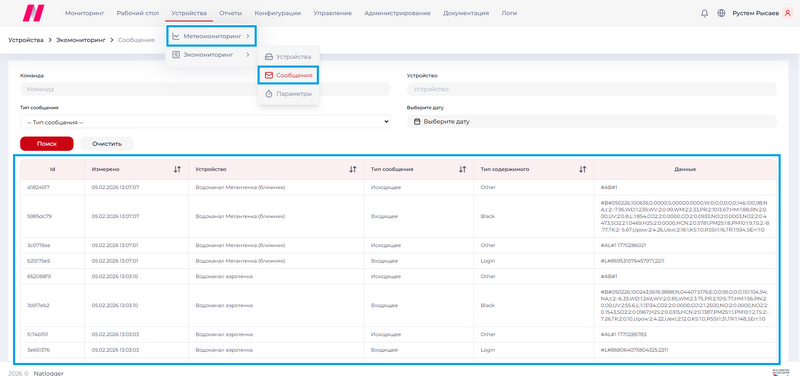Click the red Поиск button

tap(47, 144)
